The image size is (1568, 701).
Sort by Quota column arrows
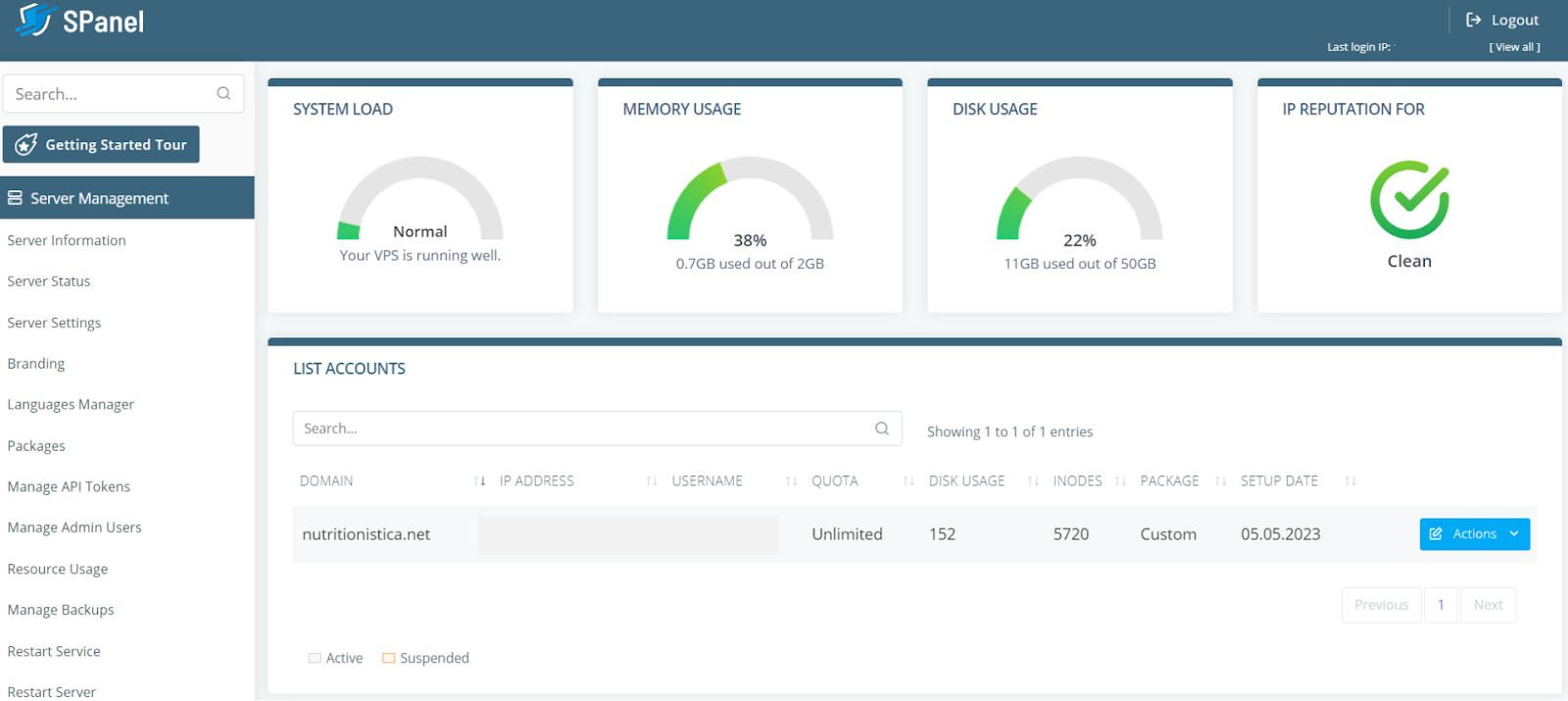908,481
